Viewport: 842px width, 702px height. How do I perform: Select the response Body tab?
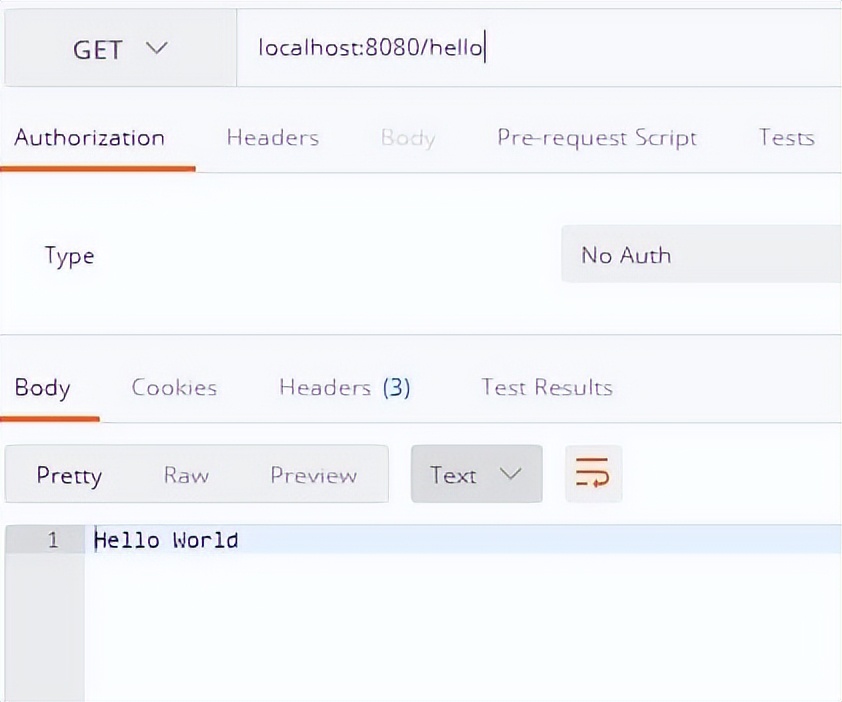43,388
